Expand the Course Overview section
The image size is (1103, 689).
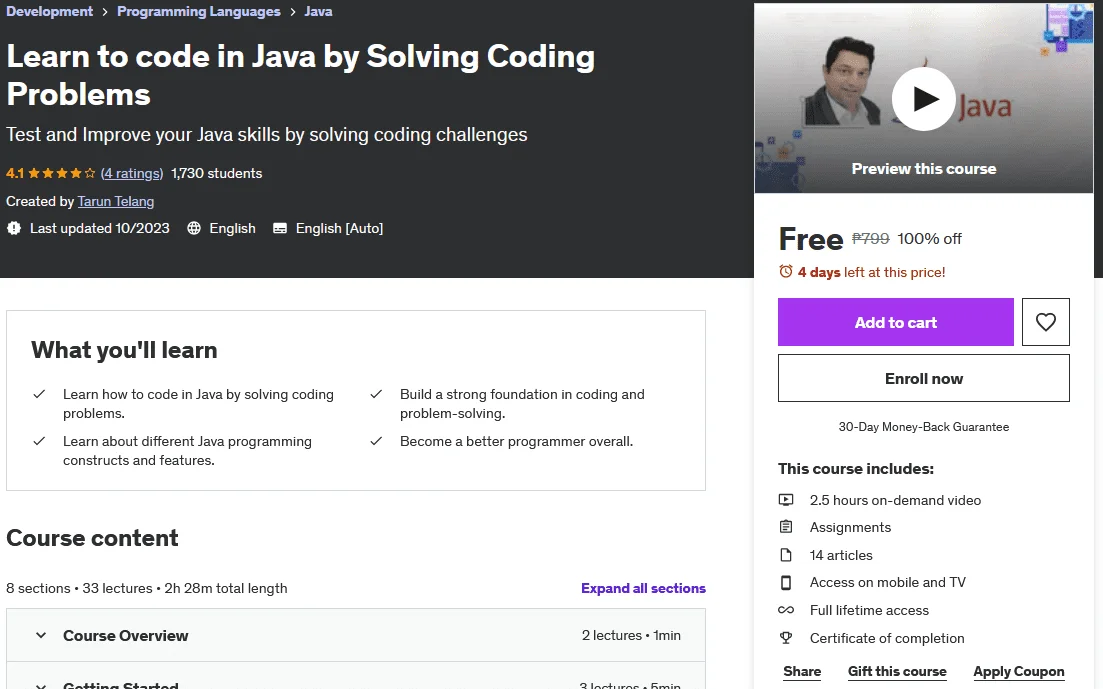pos(356,635)
